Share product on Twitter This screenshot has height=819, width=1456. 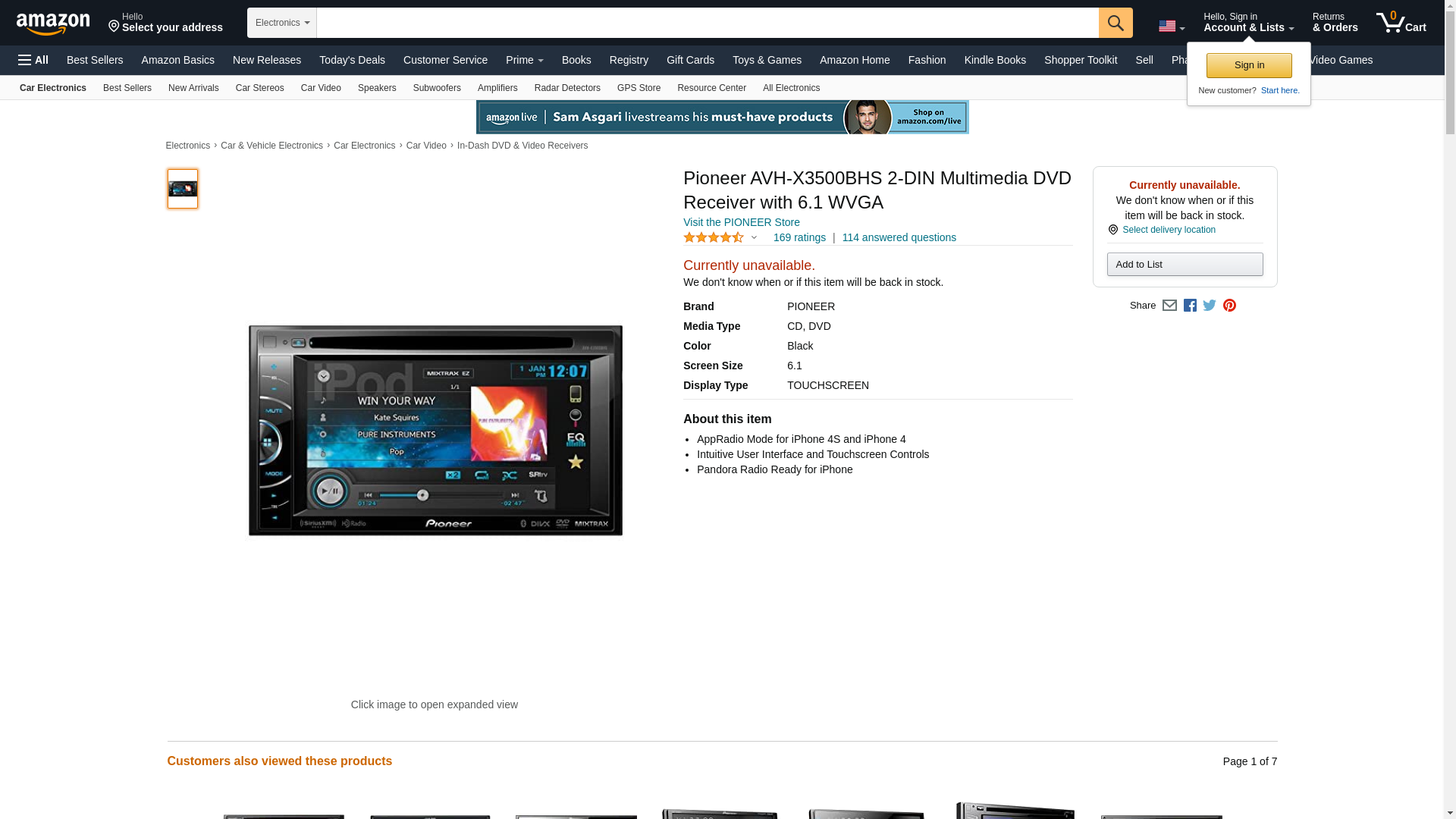1210,306
